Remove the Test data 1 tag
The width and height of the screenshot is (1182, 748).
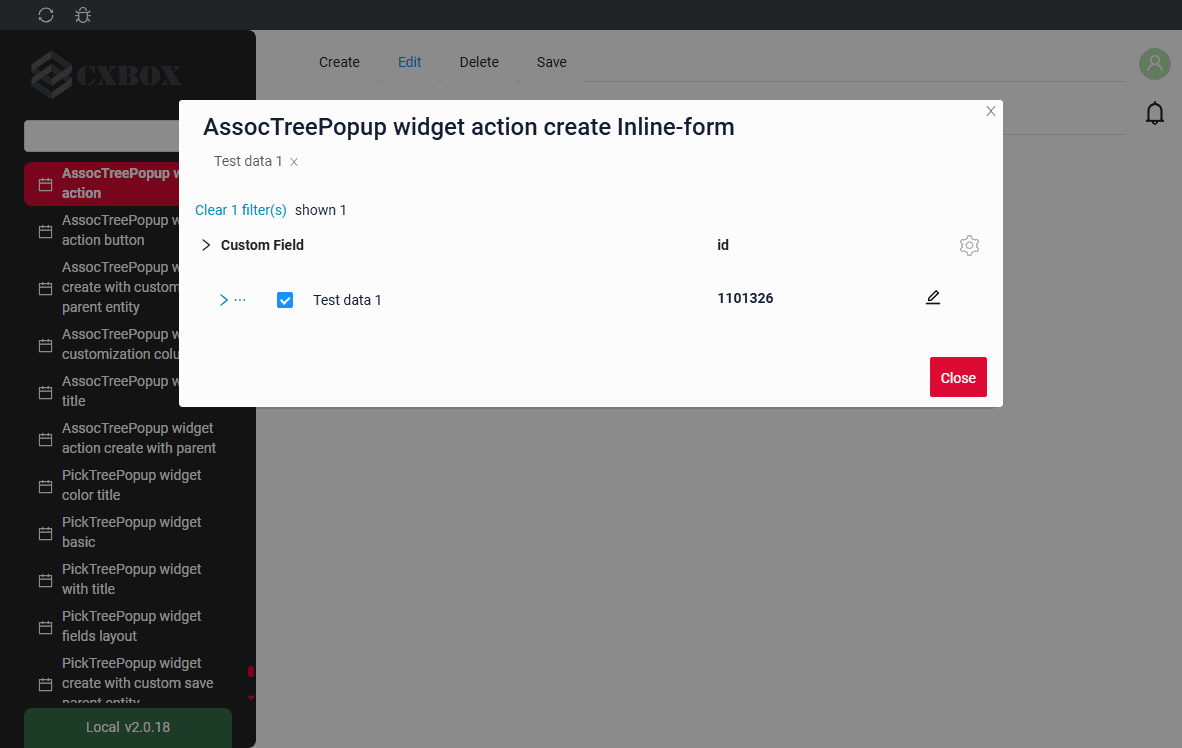294,162
